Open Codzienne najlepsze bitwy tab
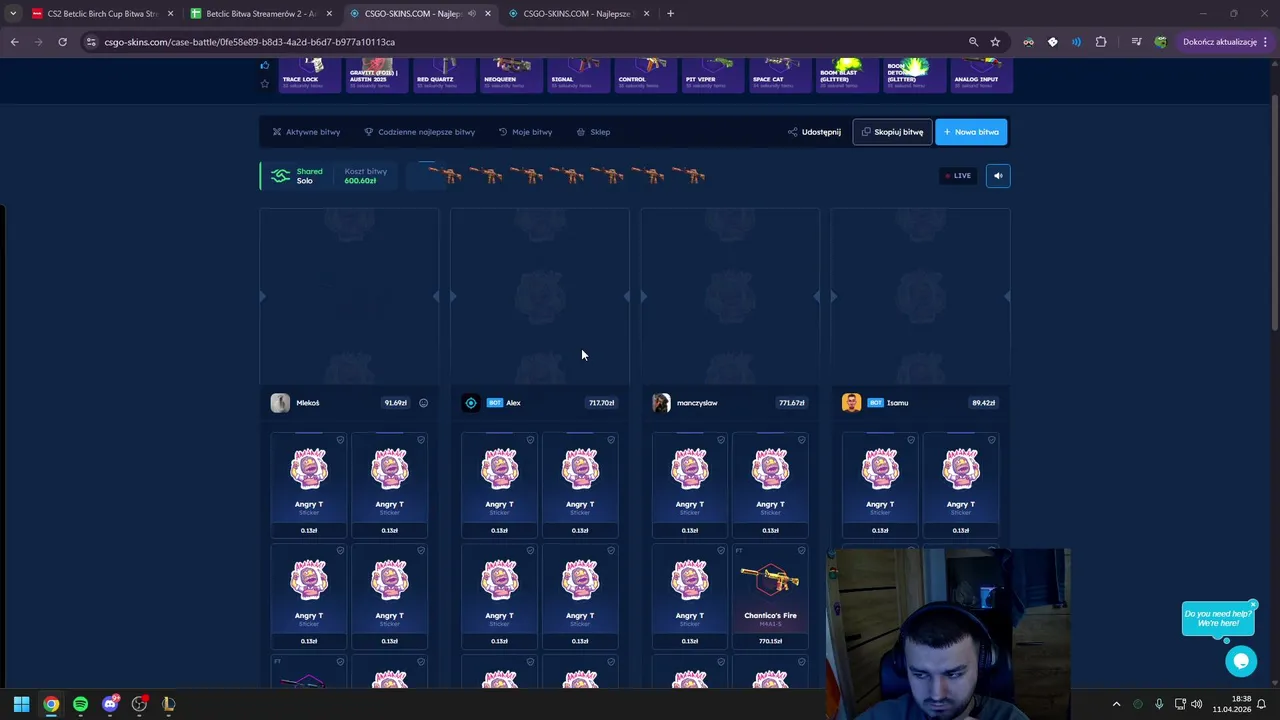 (419, 132)
